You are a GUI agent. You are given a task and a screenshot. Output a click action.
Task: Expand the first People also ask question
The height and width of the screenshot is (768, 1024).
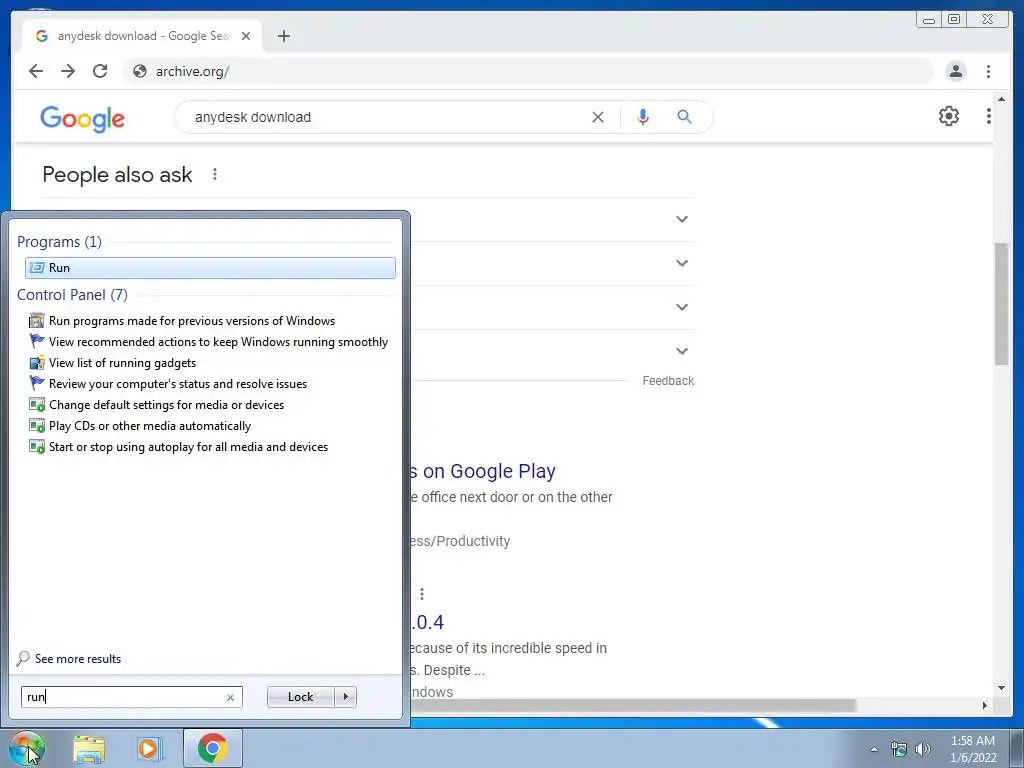[x=682, y=219]
